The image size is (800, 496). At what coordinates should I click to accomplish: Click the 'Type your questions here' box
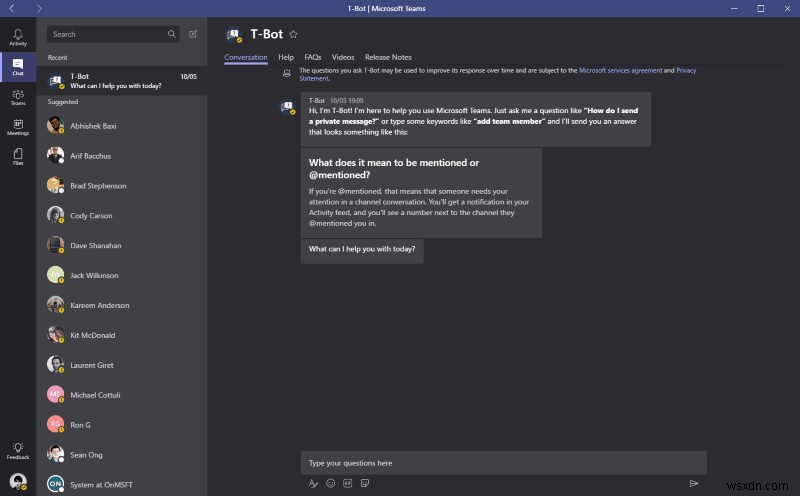click(504, 463)
